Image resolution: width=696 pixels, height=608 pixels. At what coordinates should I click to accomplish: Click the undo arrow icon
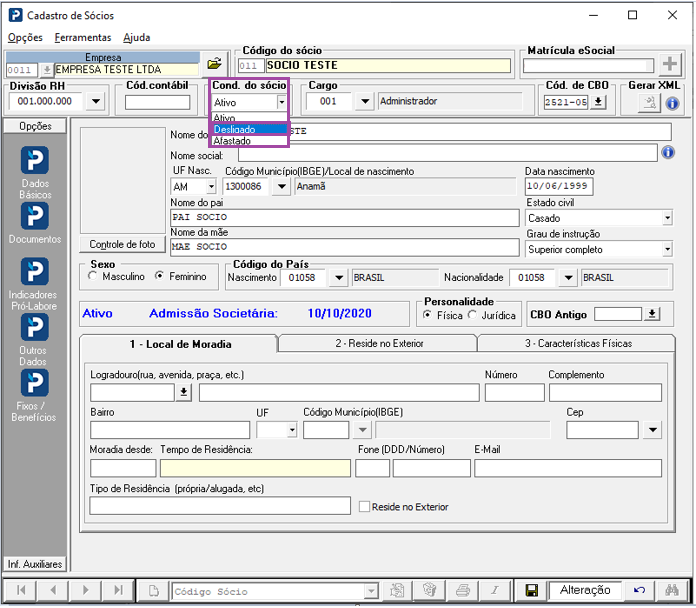coord(639,590)
